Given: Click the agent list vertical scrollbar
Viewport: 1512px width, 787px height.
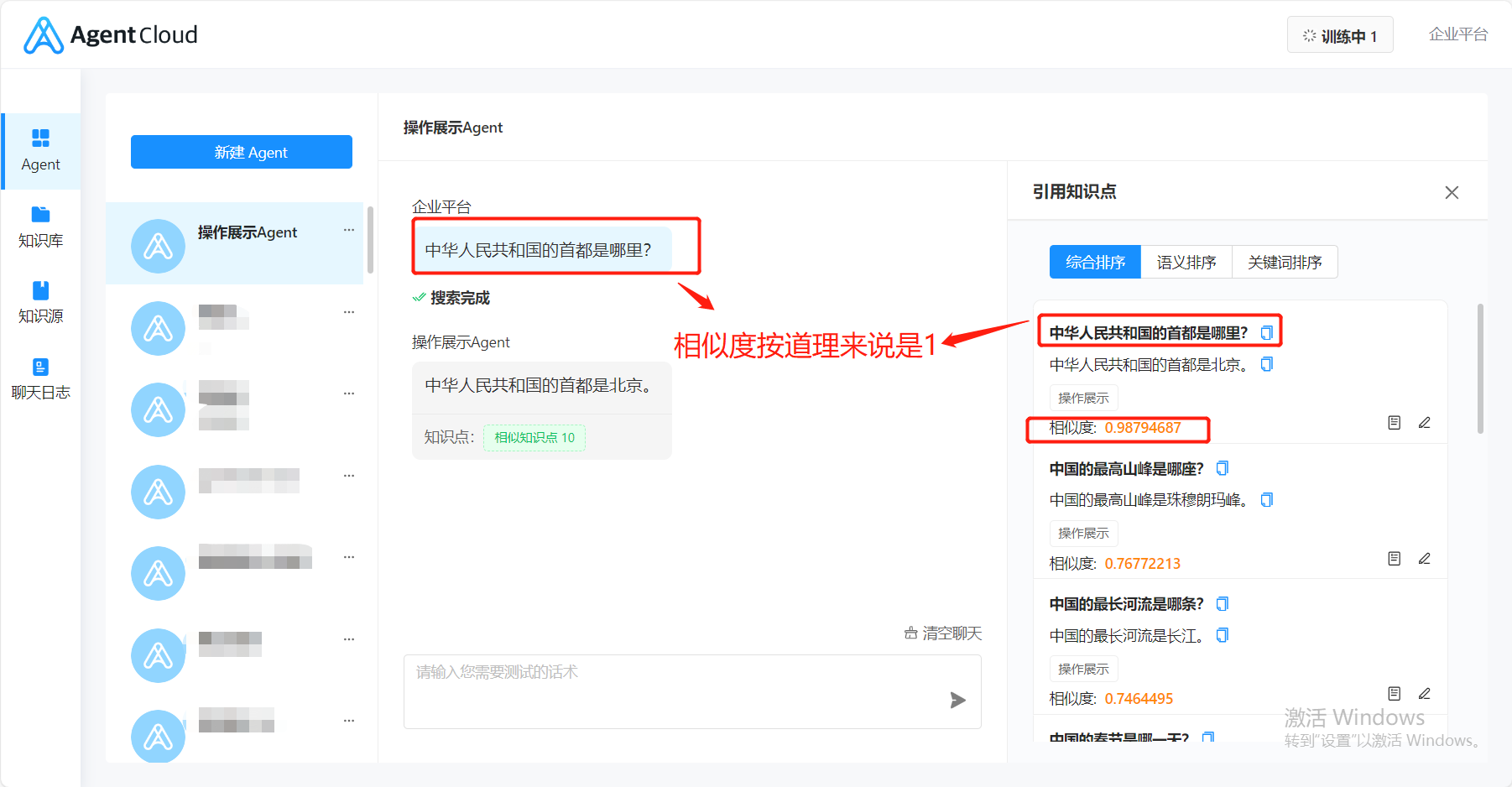Looking at the screenshot, I should [x=370, y=240].
